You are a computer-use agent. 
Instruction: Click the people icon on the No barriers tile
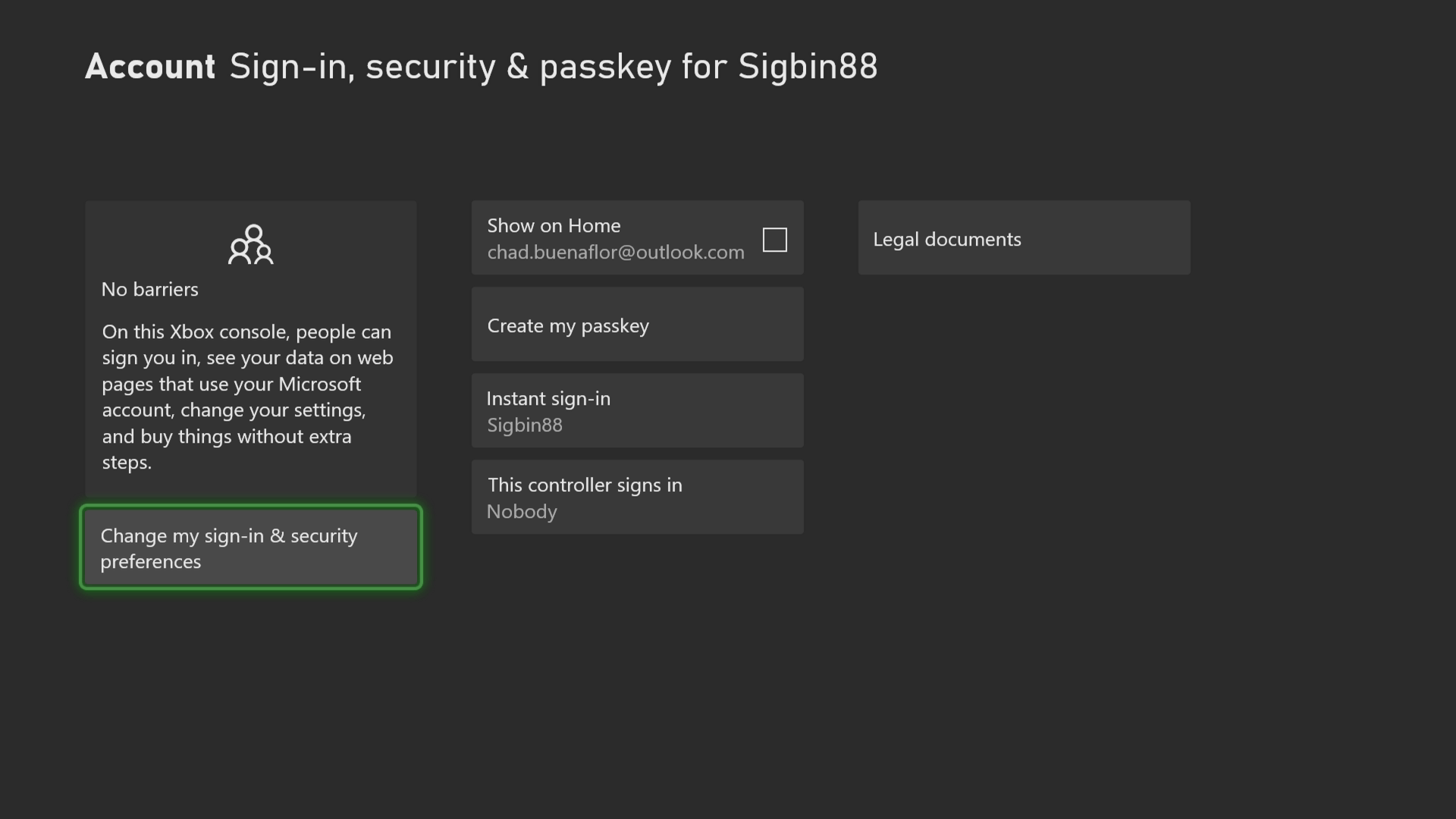(250, 245)
